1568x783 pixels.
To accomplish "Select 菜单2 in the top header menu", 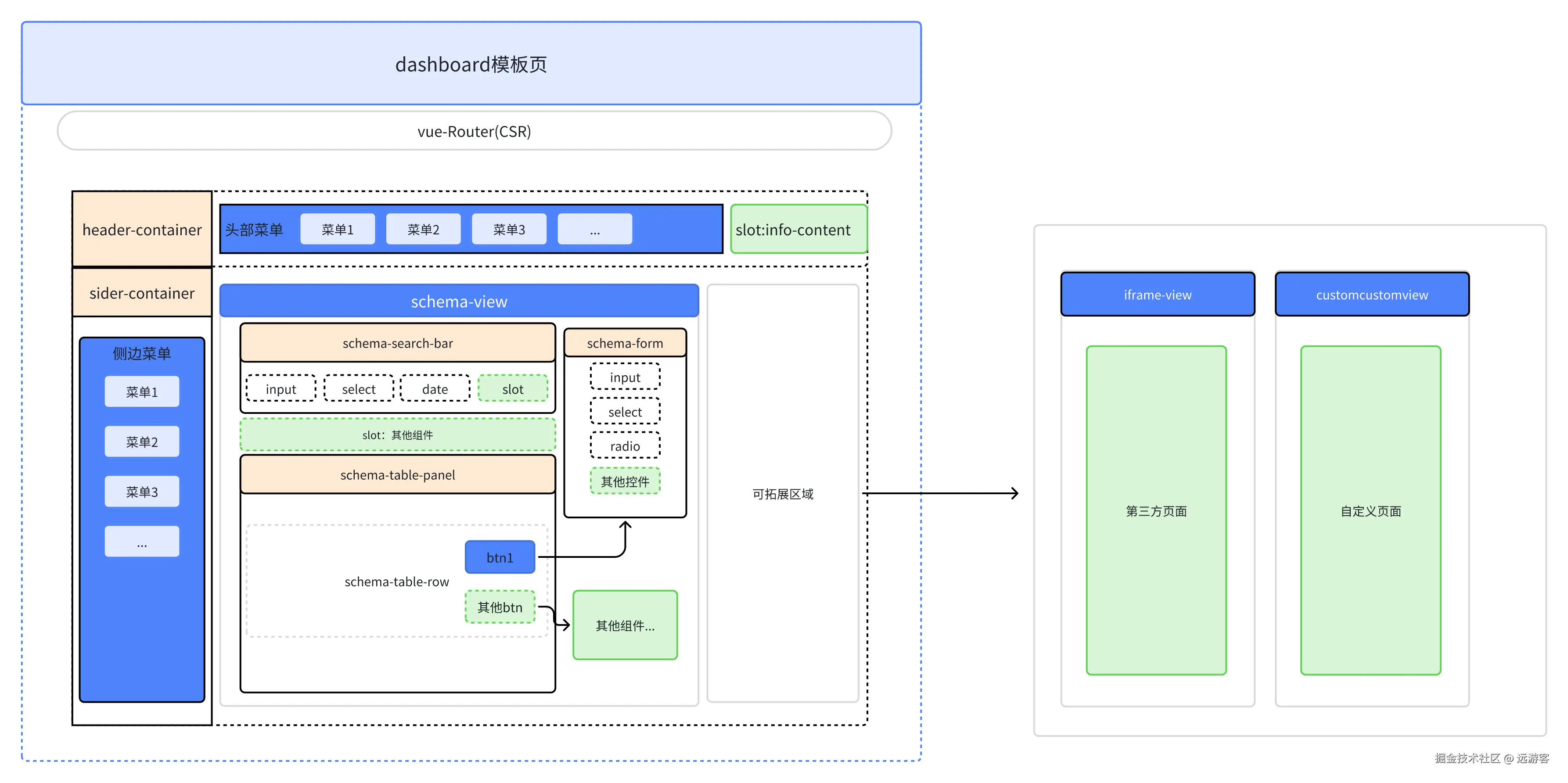I will 423,230.
